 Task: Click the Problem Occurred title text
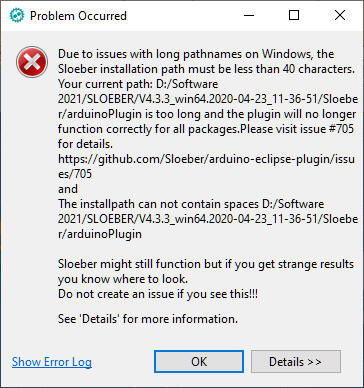pyautogui.click(x=78, y=16)
